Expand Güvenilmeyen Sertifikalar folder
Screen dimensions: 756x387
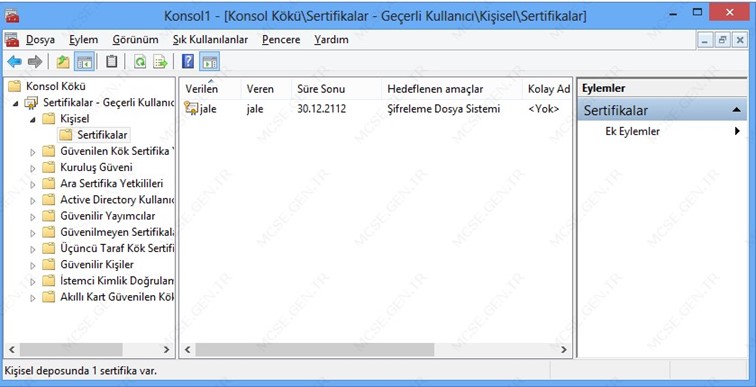tap(33, 233)
